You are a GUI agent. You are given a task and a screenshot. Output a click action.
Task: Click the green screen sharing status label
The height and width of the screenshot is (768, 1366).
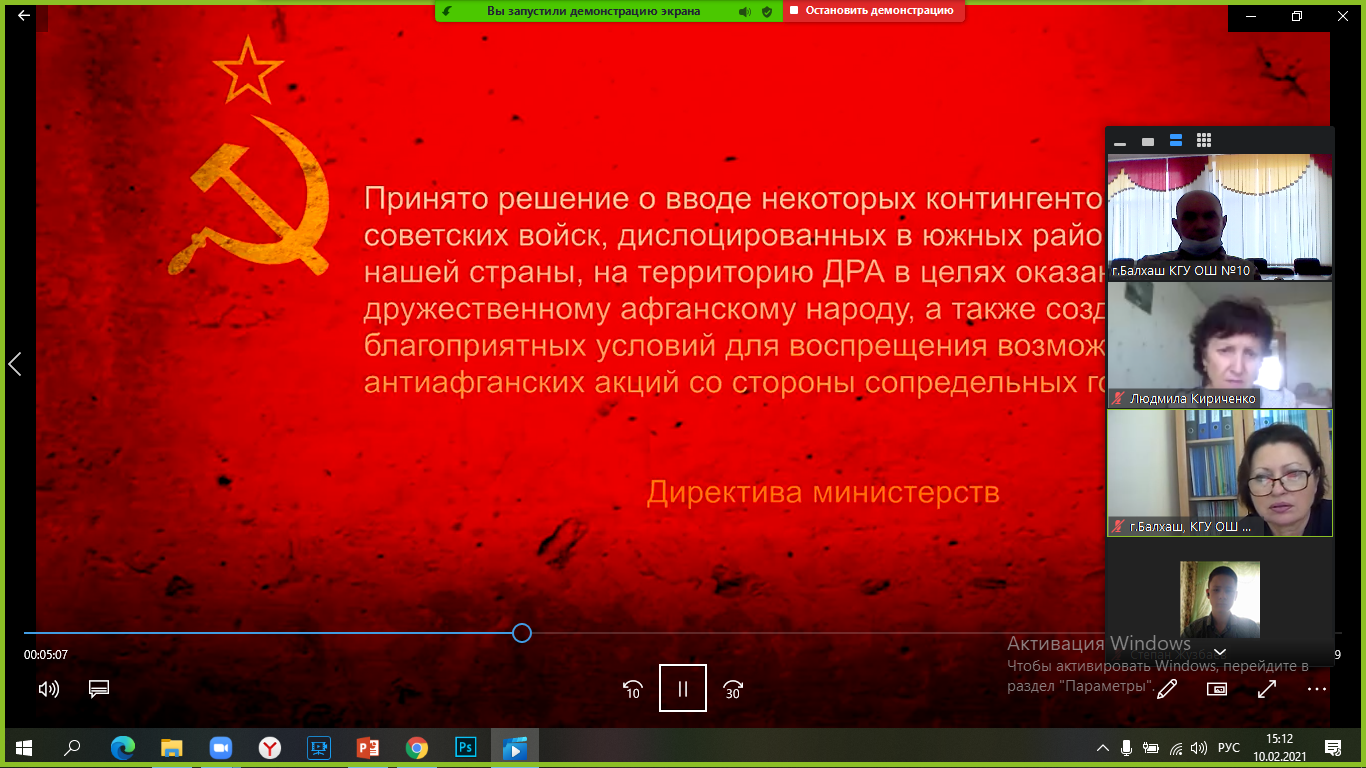click(x=593, y=11)
